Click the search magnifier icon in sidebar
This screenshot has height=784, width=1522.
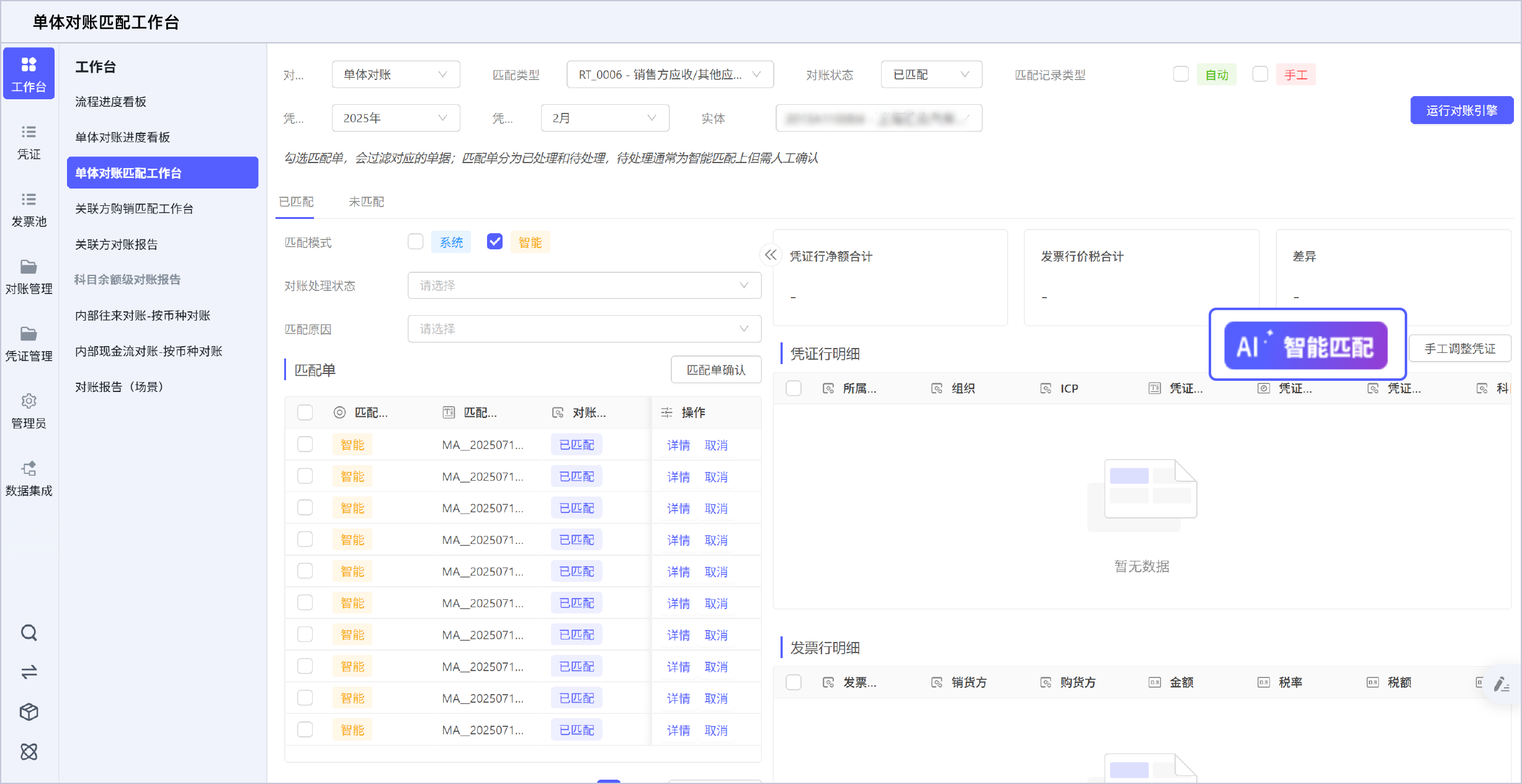point(29,633)
